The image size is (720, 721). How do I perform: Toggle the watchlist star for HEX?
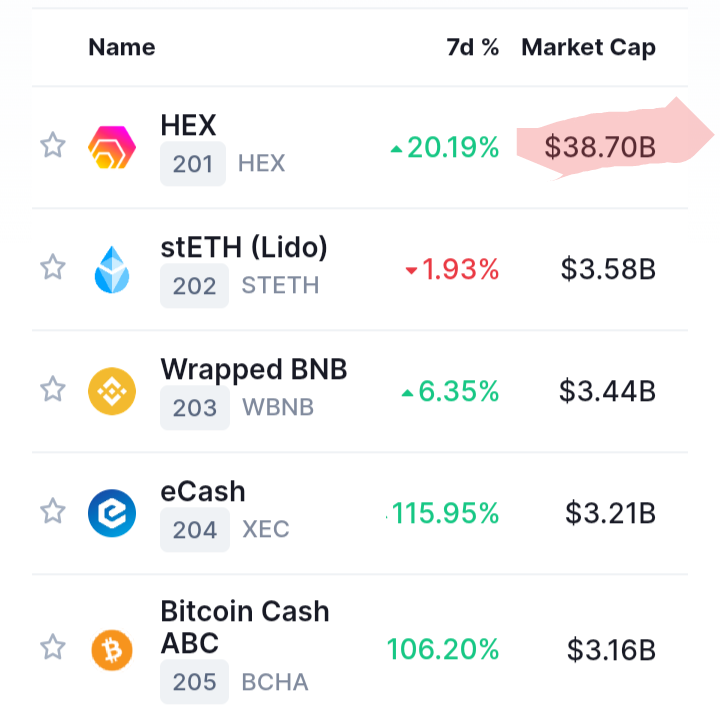53,145
